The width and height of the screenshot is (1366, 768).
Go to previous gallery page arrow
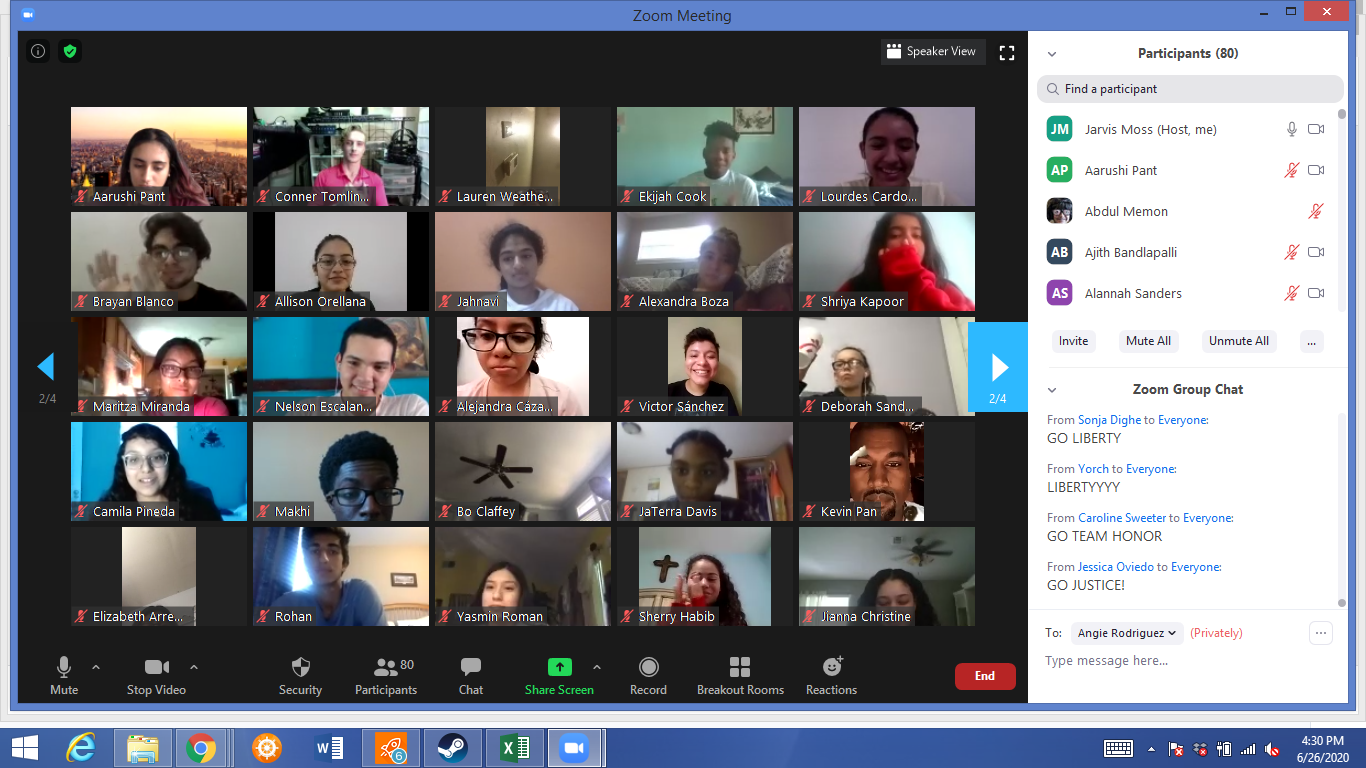(46, 367)
